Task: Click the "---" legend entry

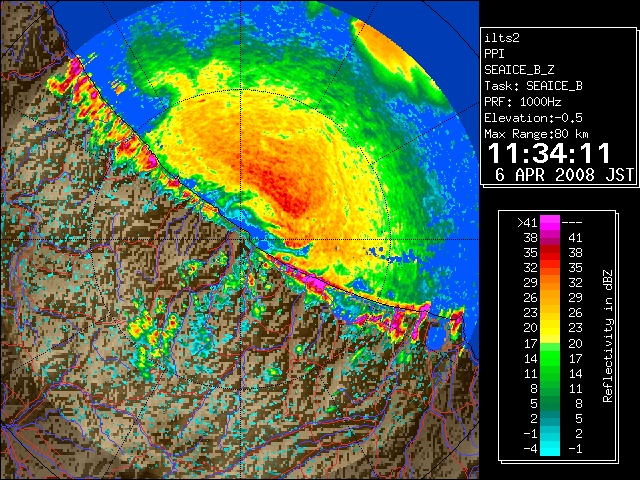Action: tap(572, 222)
